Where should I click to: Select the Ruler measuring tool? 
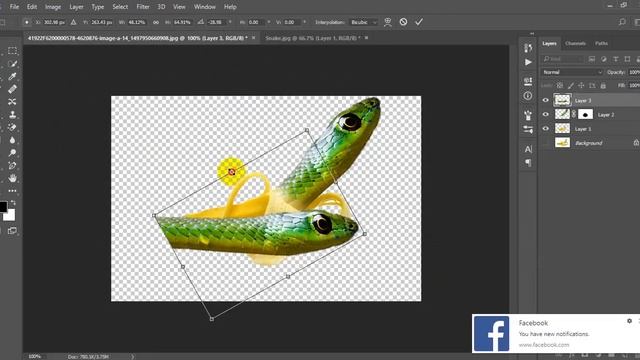[x=13, y=89]
